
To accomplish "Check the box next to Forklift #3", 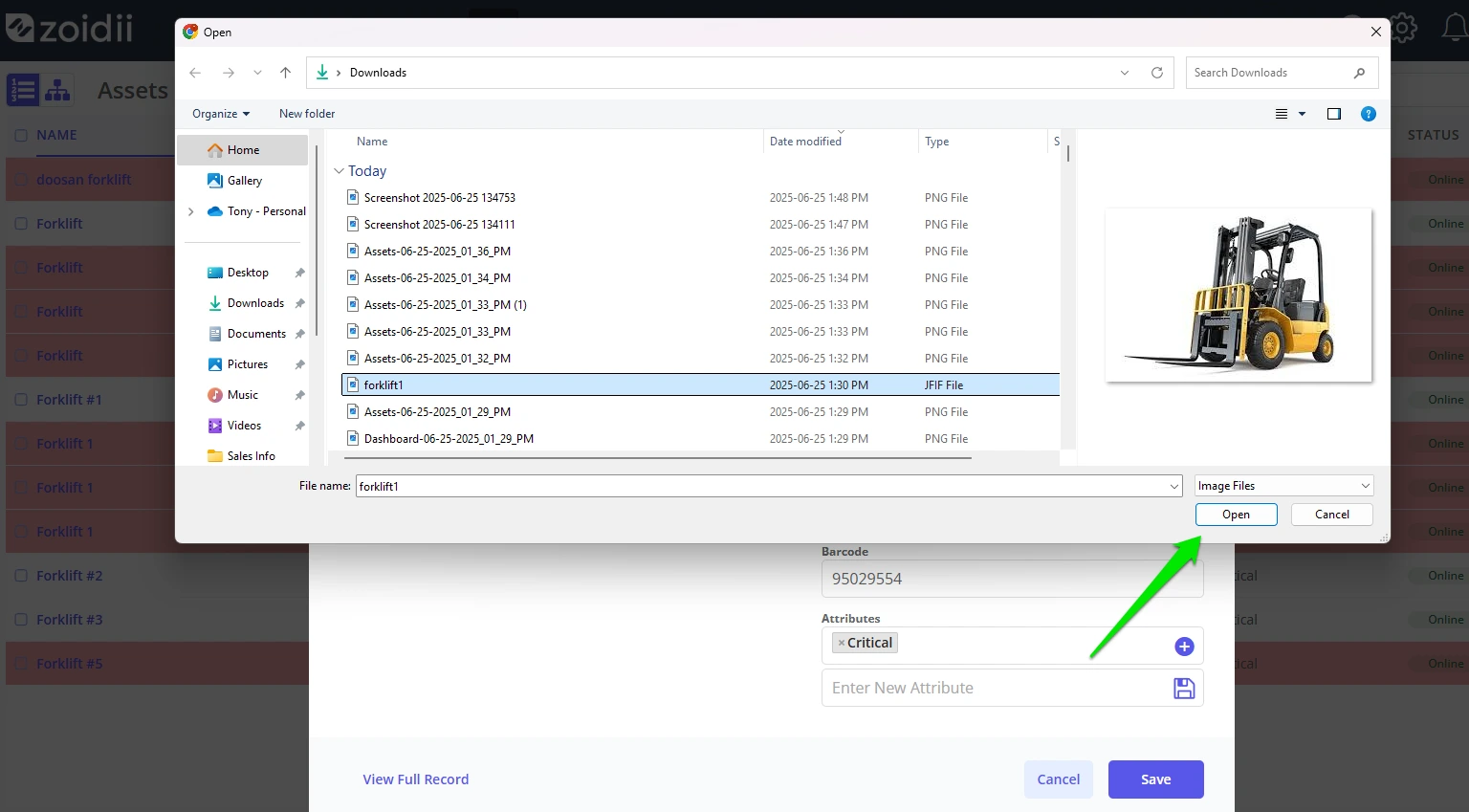I will point(21,620).
